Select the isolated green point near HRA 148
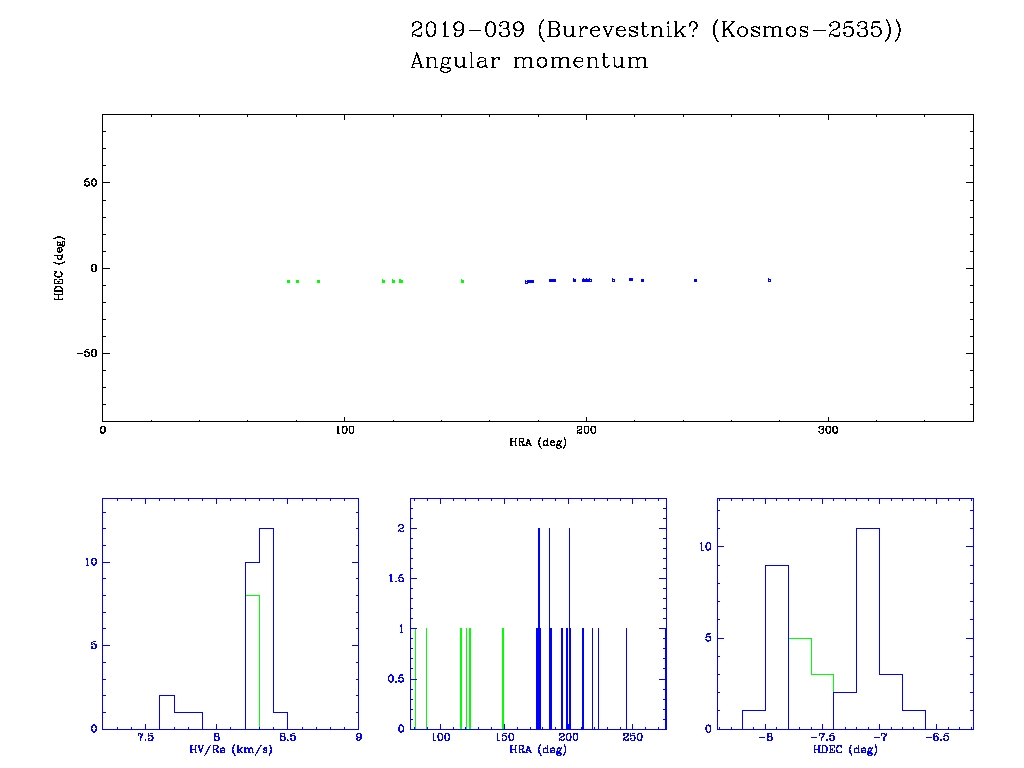Viewport: 1024px width, 768px height. pos(462,281)
